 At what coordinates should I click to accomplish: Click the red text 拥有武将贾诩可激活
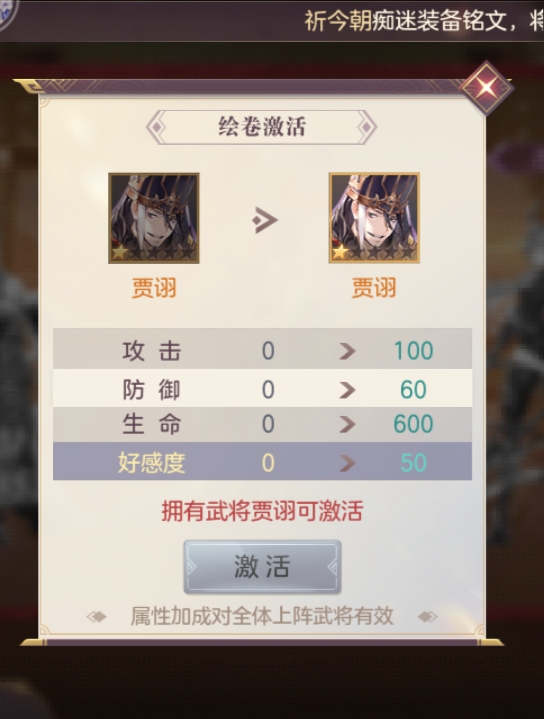(262, 511)
